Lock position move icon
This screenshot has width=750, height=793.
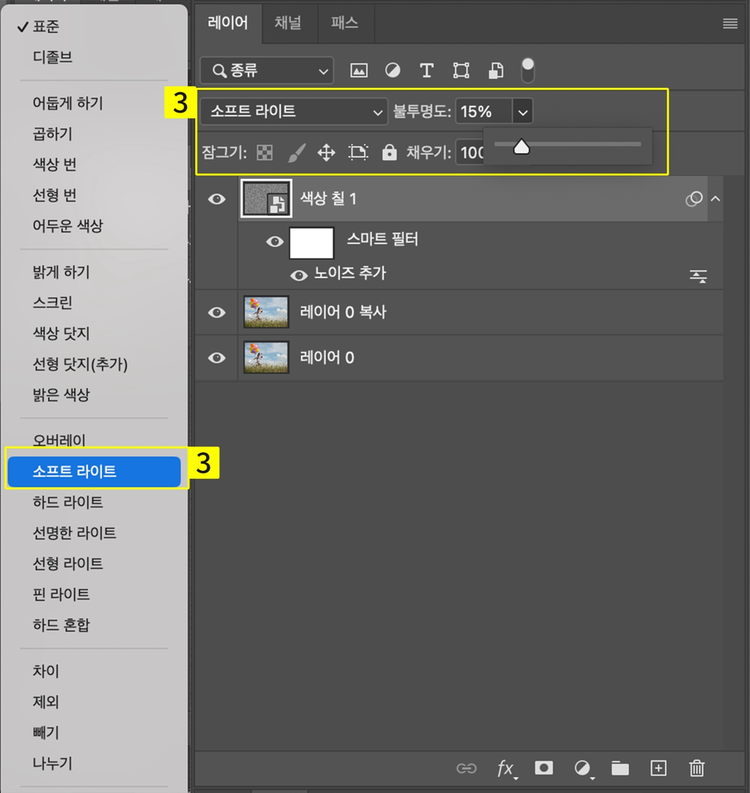point(326,152)
